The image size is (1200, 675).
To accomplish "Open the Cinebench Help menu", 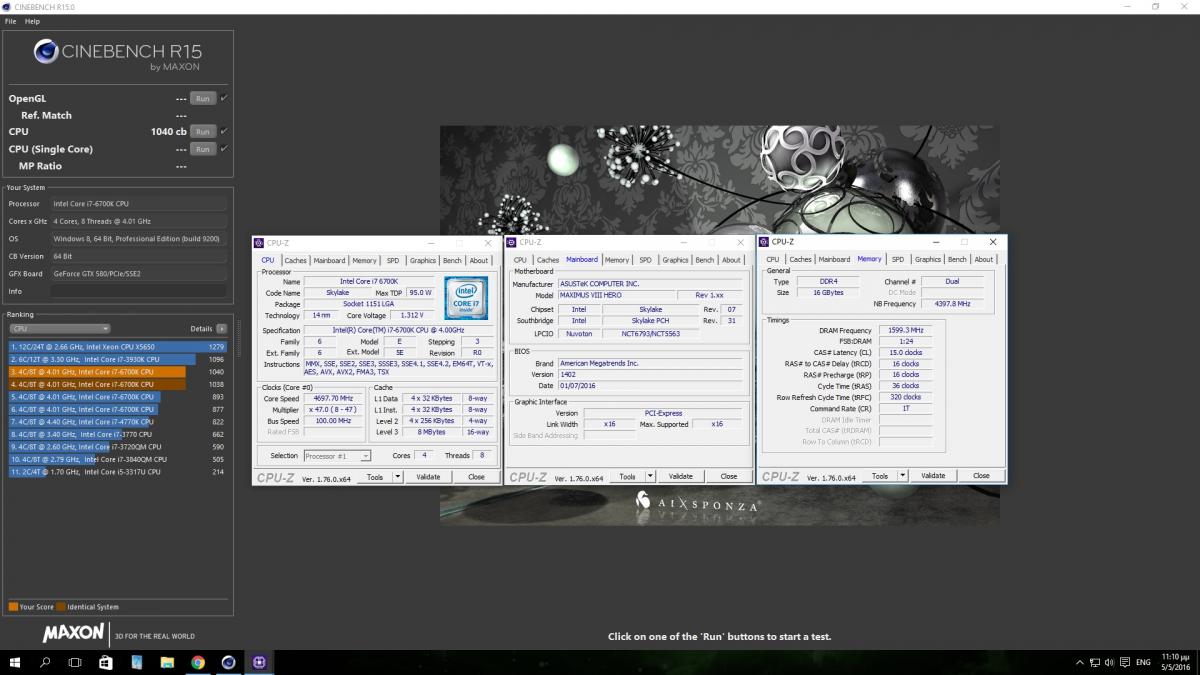I will 33,21.
